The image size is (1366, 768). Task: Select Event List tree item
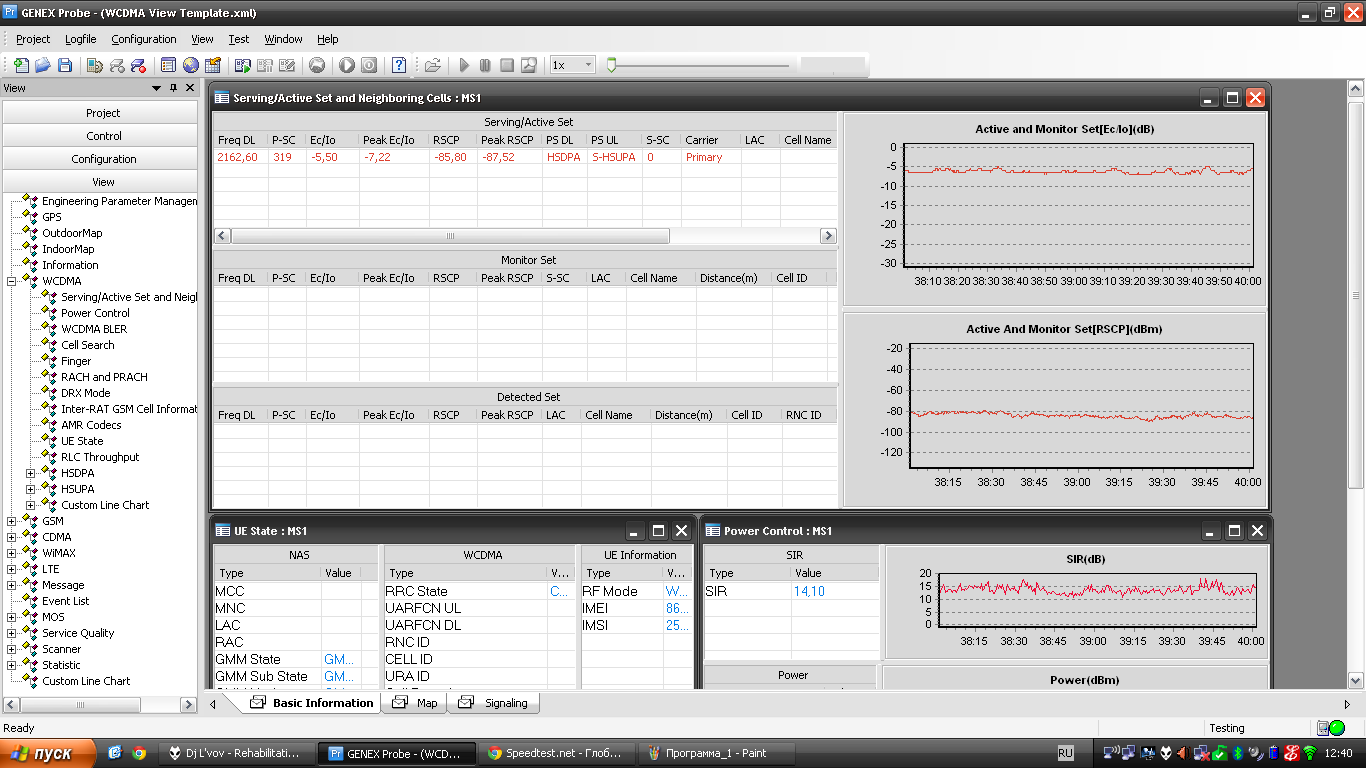point(66,601)
